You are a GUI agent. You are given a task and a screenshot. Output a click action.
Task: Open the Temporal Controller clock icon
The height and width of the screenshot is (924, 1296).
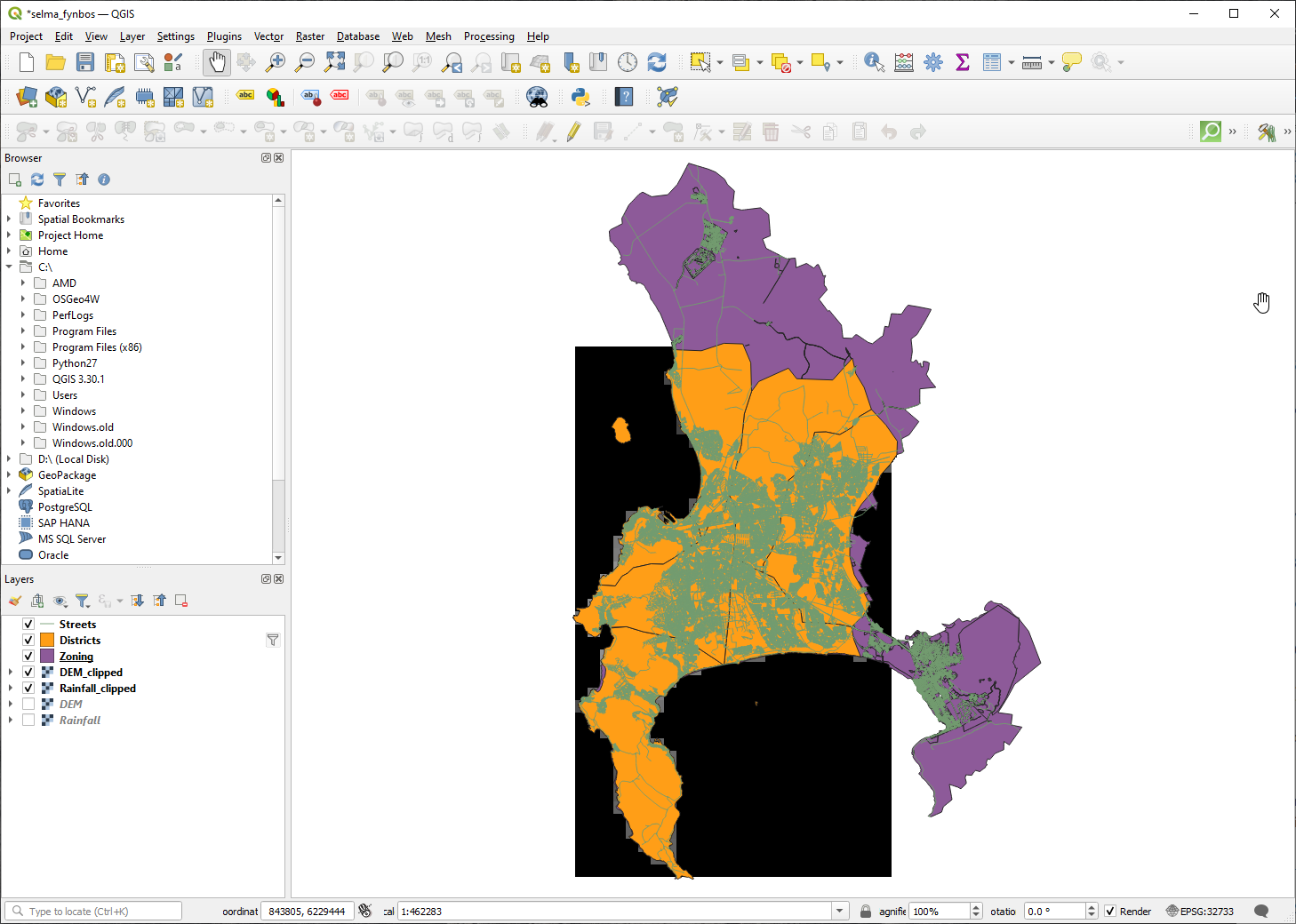pos(628,62)
